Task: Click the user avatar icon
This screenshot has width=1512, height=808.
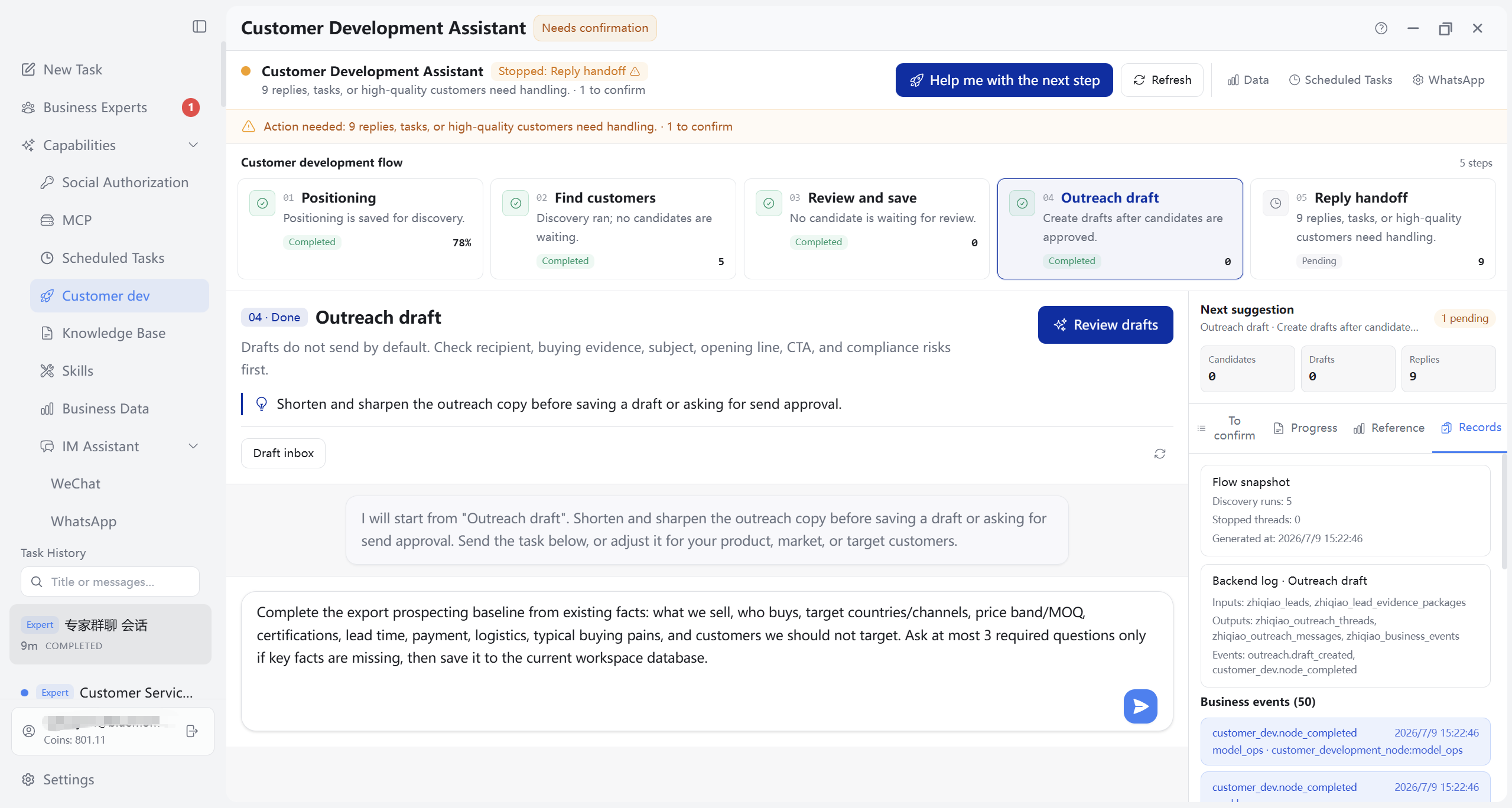Action: pos(28,731)
